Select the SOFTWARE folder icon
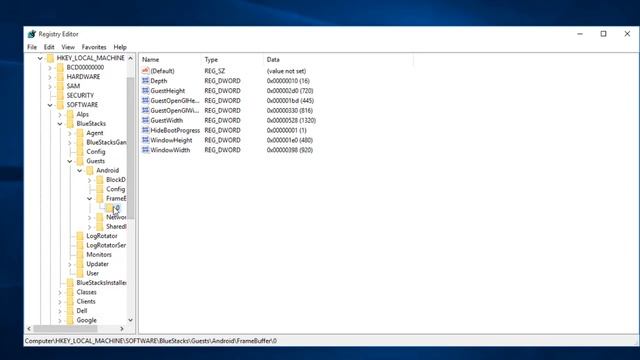Image resolution: width=640 pixels, height=360 pixels. click(60, 105)
